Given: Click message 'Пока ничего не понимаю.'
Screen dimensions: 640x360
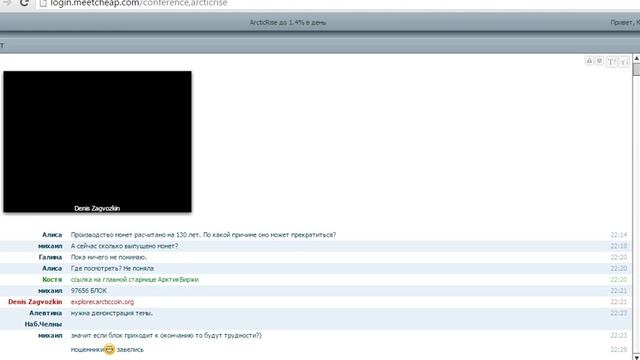Looking at the screenshot, I should [x=109, y=257].
